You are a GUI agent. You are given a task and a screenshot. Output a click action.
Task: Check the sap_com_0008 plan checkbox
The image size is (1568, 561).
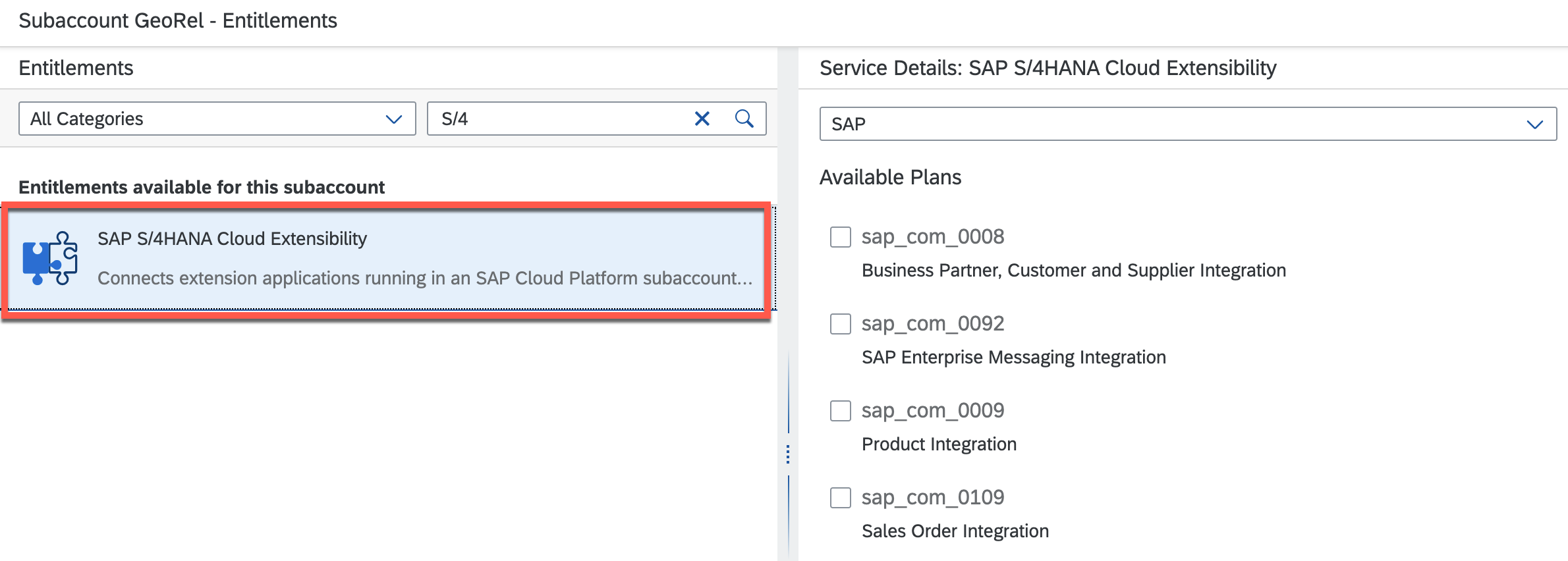pyautogui.click(x=841, y=237)
